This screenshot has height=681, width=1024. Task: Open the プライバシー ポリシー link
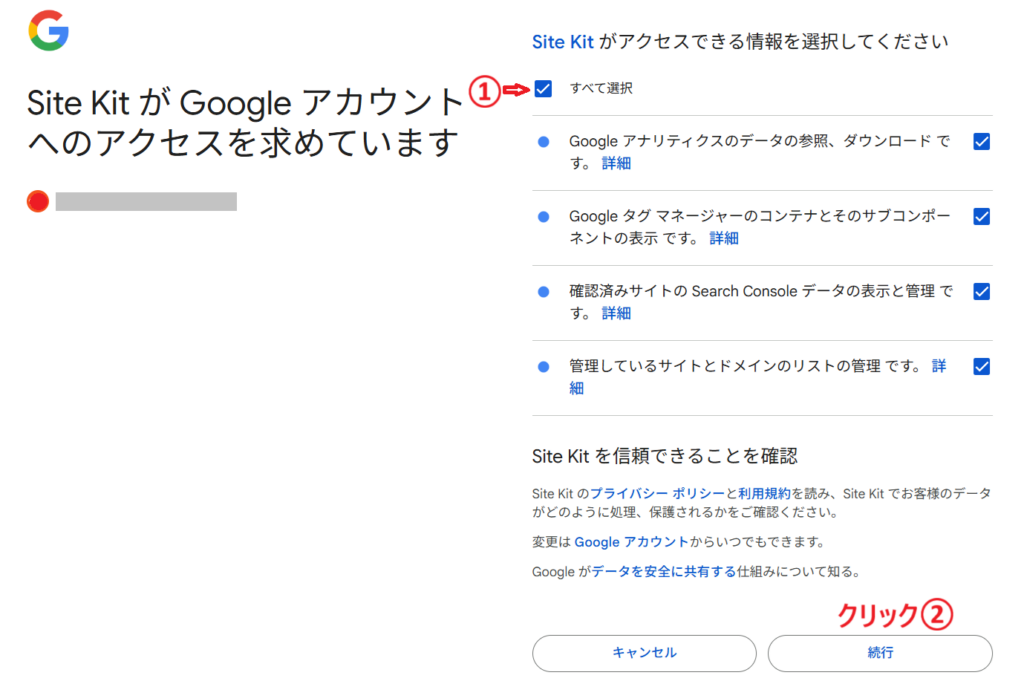(657, 493)
